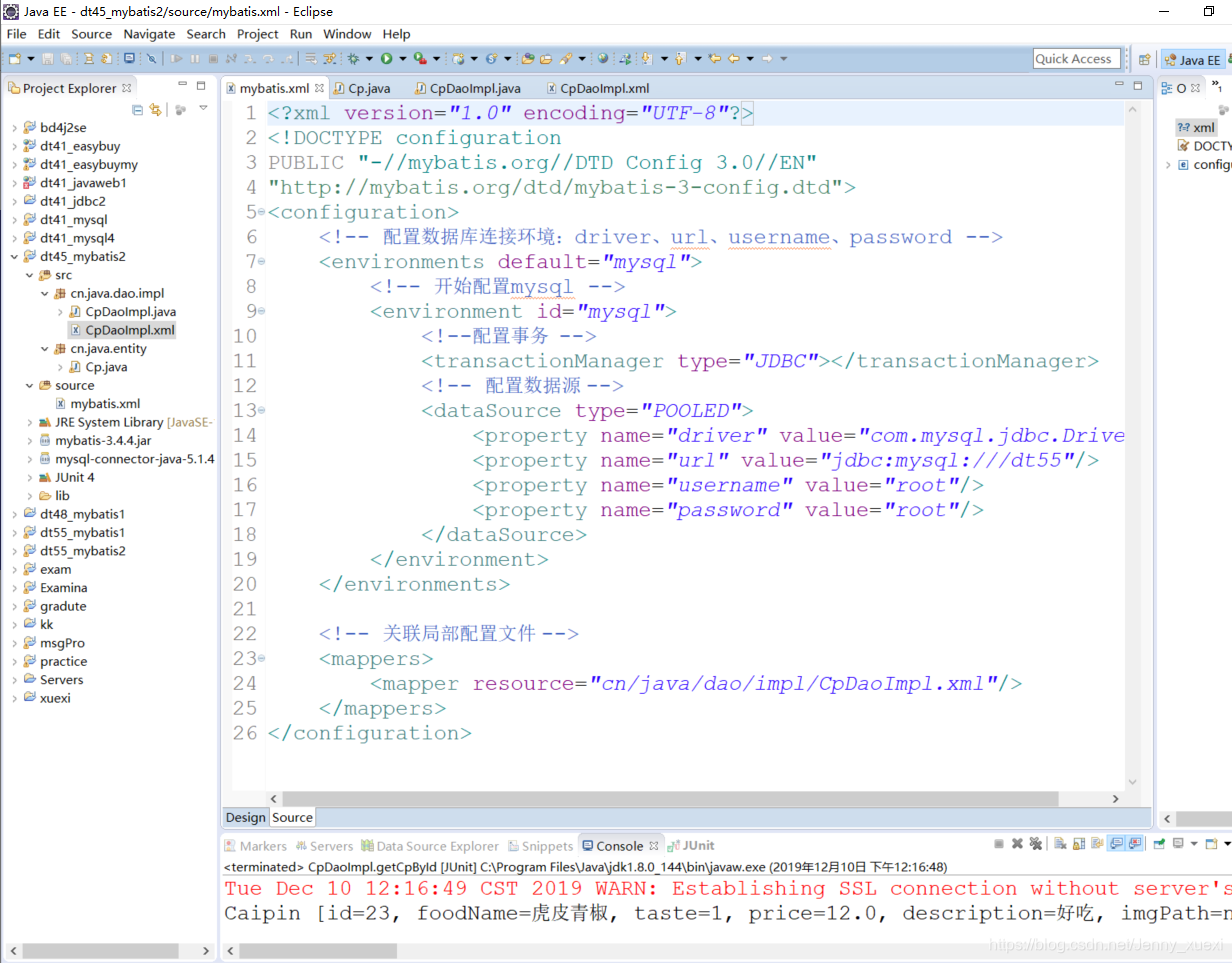This screenshot has width=1232, height=963.
Task: Collapse the dt45_mybatis2 project node
Action: click(x=13, y=256)
